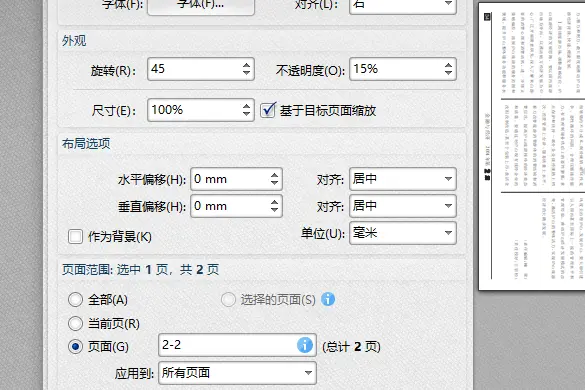This screenshot has height=390, width=585.
Task: Select the 全部(A) radio button
Action: click(x=75, y=299)
